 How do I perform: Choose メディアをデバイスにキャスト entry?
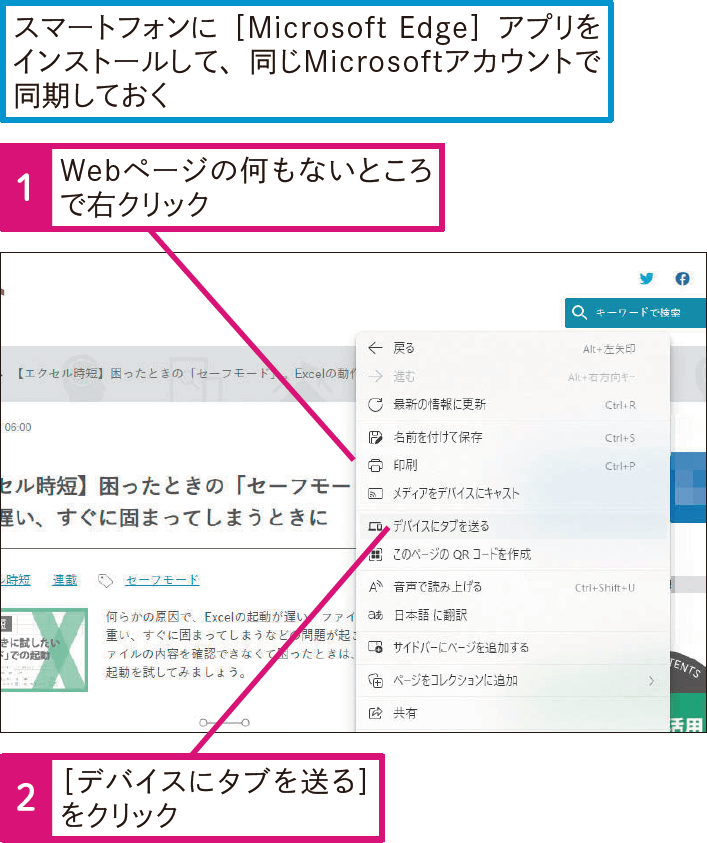pos(513,493)
